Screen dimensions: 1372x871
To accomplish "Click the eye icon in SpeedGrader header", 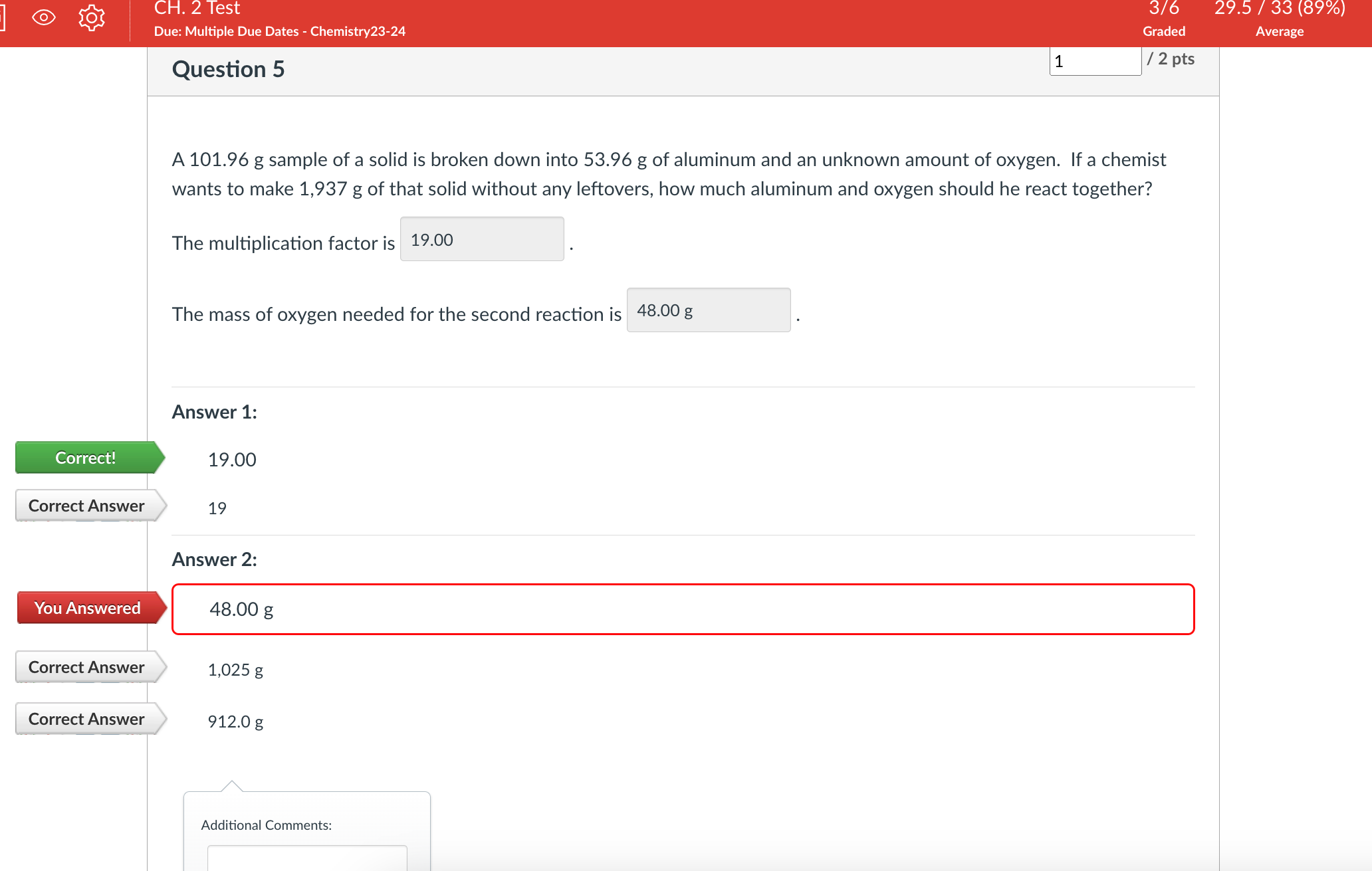I will point(44,17).
